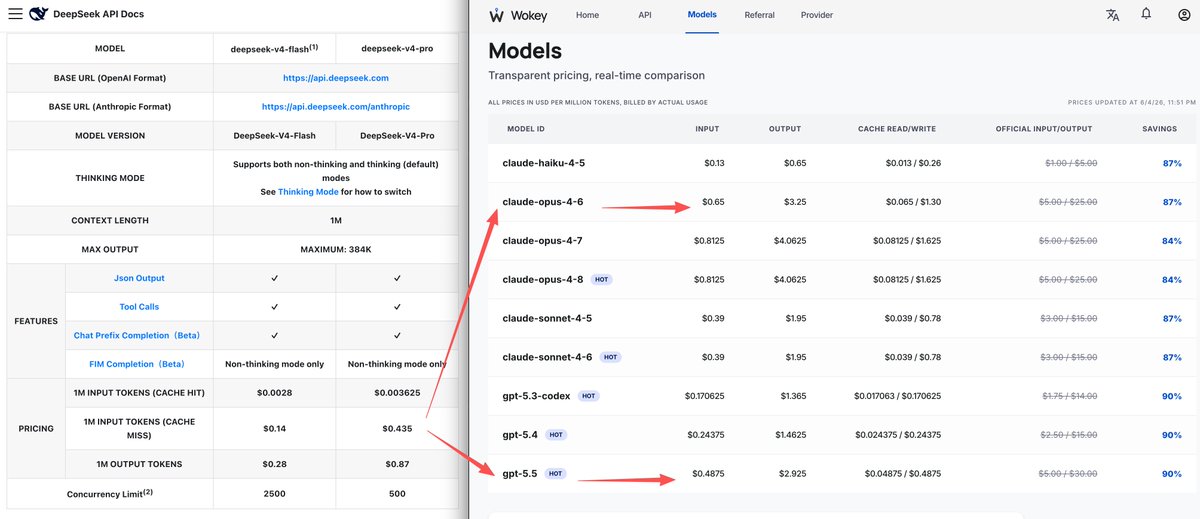Follow the Thinking Mode link

coord(308,192)
